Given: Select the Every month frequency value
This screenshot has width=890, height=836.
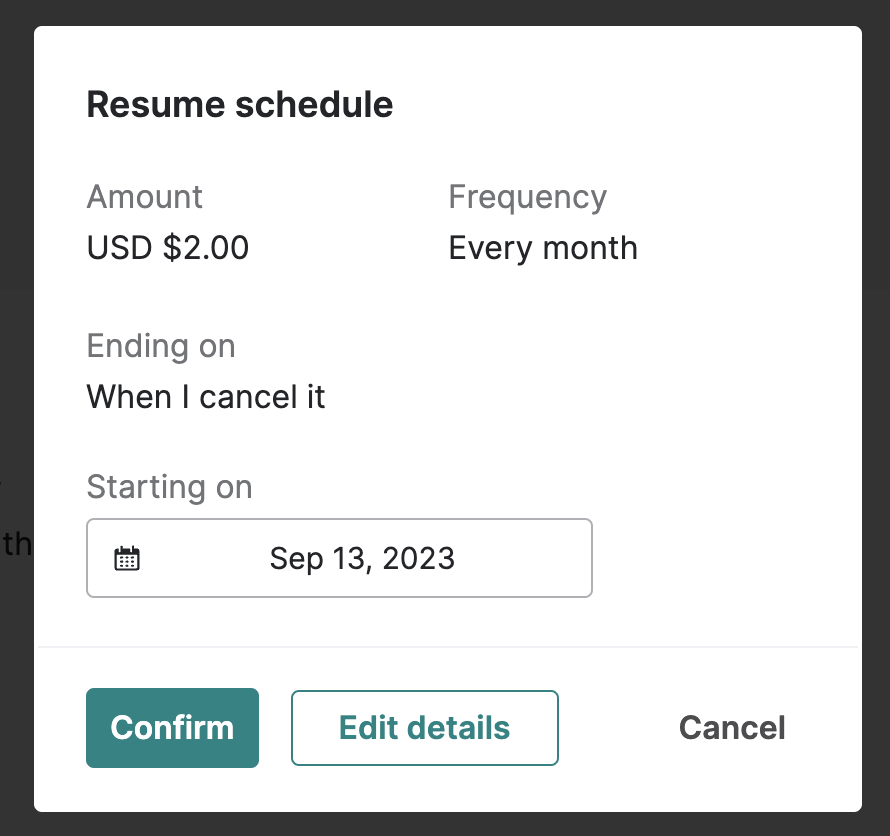Looking at the screenshot, I should tap(543, 248).
